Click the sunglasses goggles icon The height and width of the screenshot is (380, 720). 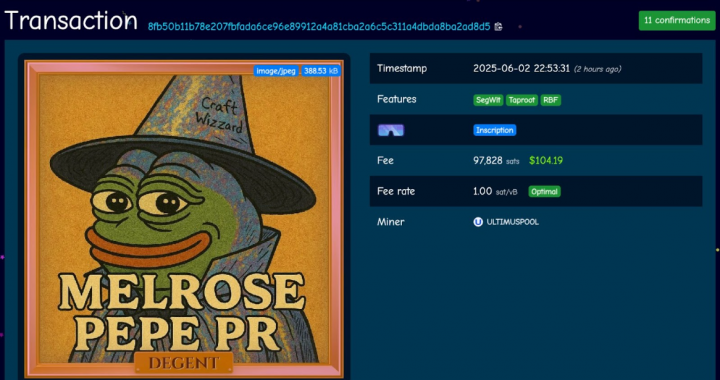(391, 130)
